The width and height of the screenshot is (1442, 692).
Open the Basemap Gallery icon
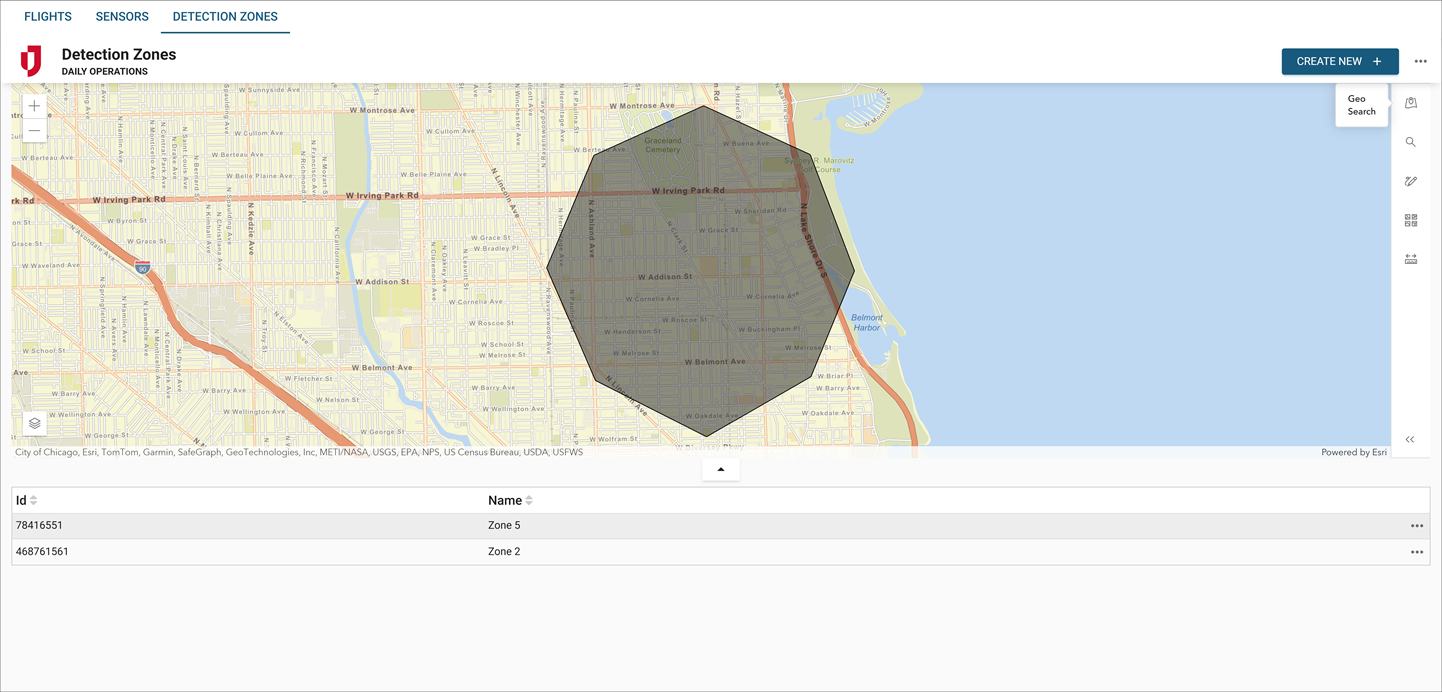pyautogui.click(x=1411, y=220)
